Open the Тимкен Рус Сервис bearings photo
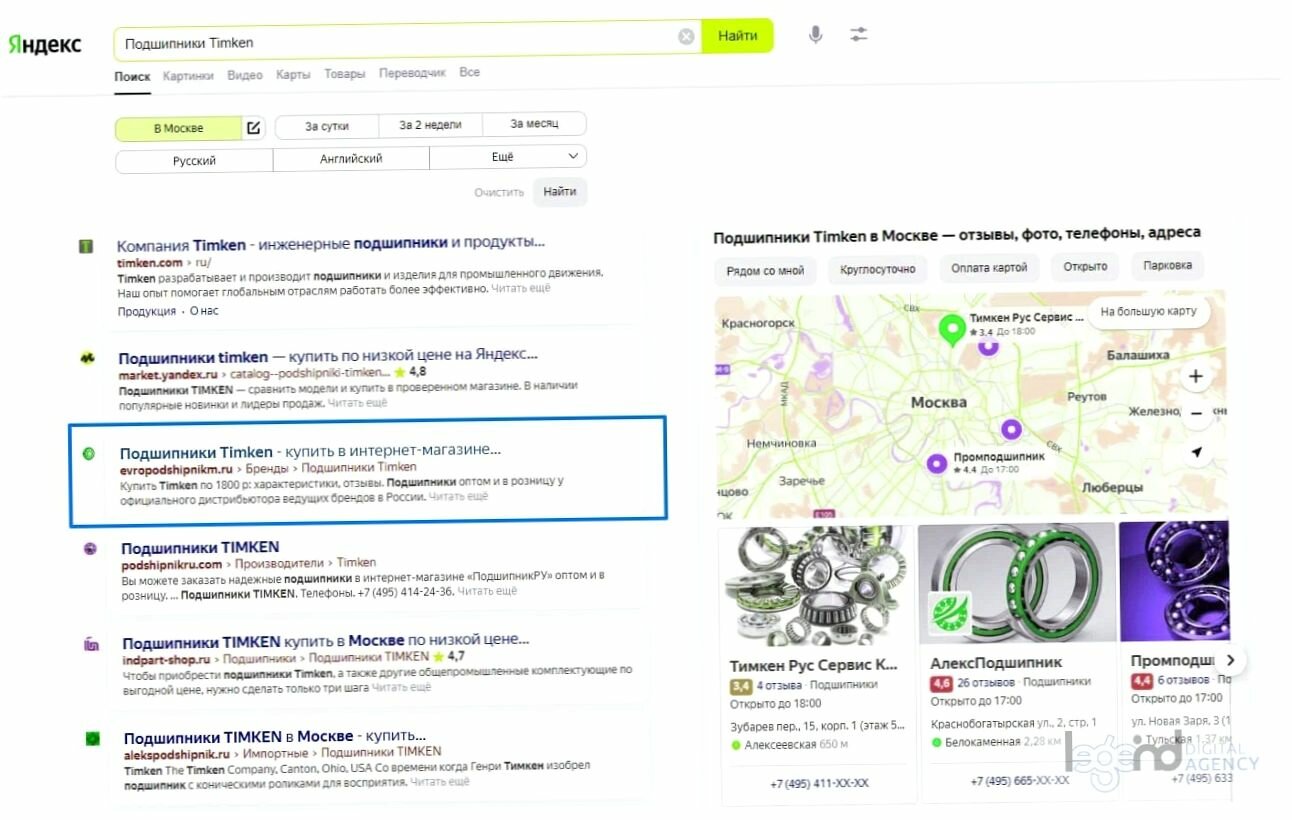1292x820 pixels. pos(815,584)
